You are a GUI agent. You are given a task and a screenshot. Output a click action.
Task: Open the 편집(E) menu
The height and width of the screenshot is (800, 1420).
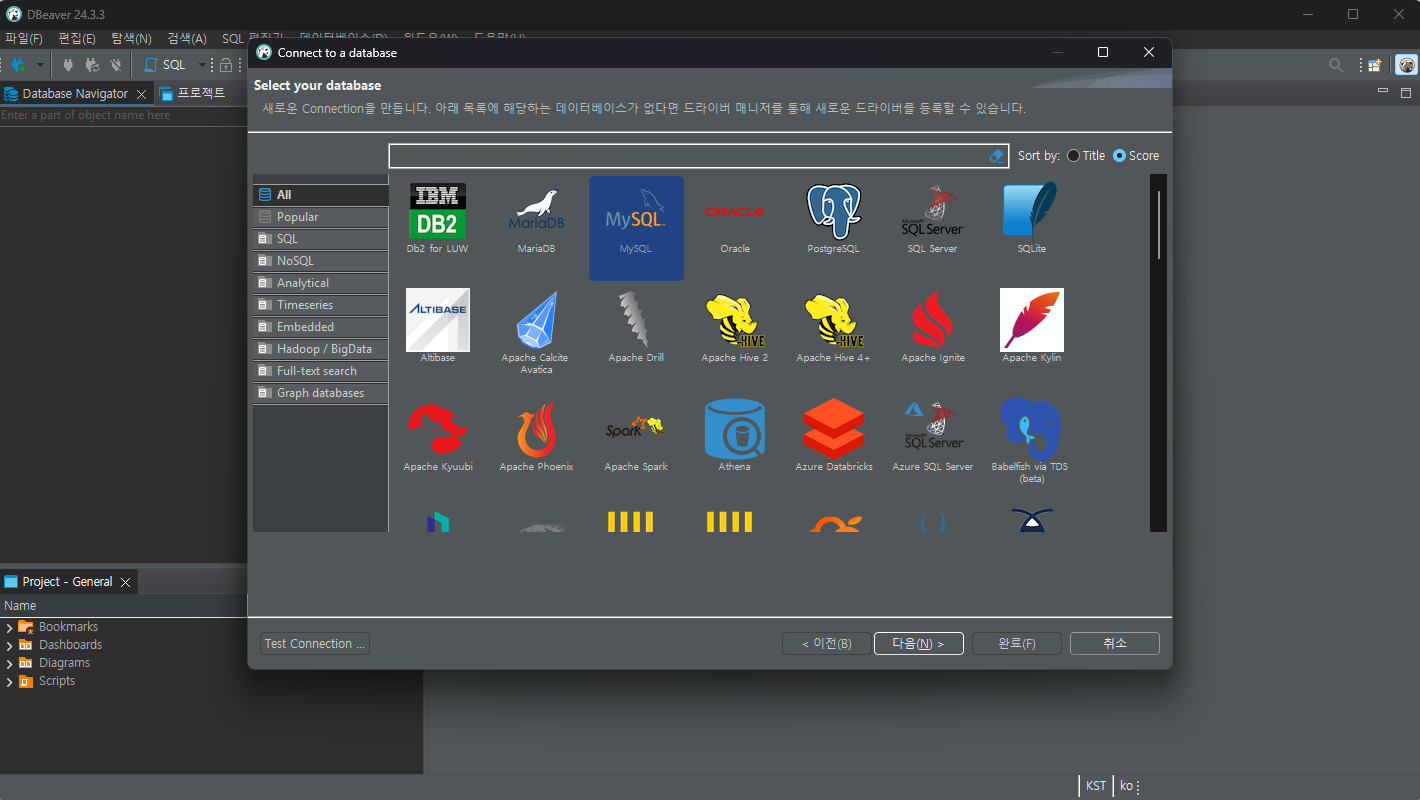click(x=77, y=38)
